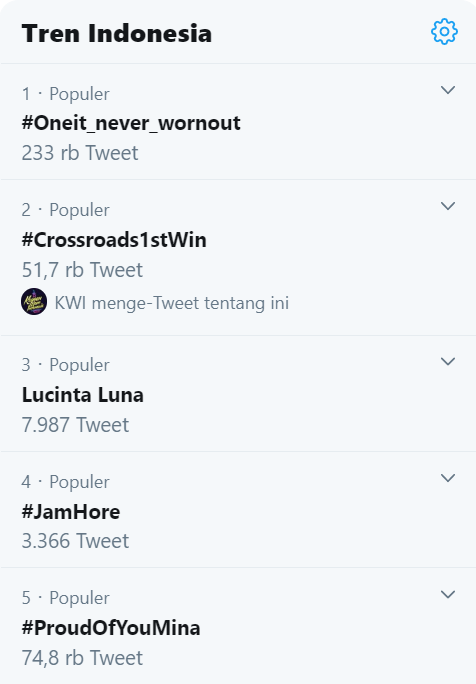The height and width of the screenshot is (684, 476).
Task: Select the 3.366 Tweet count
Action: pyautogui.click(x=75, y=541)
